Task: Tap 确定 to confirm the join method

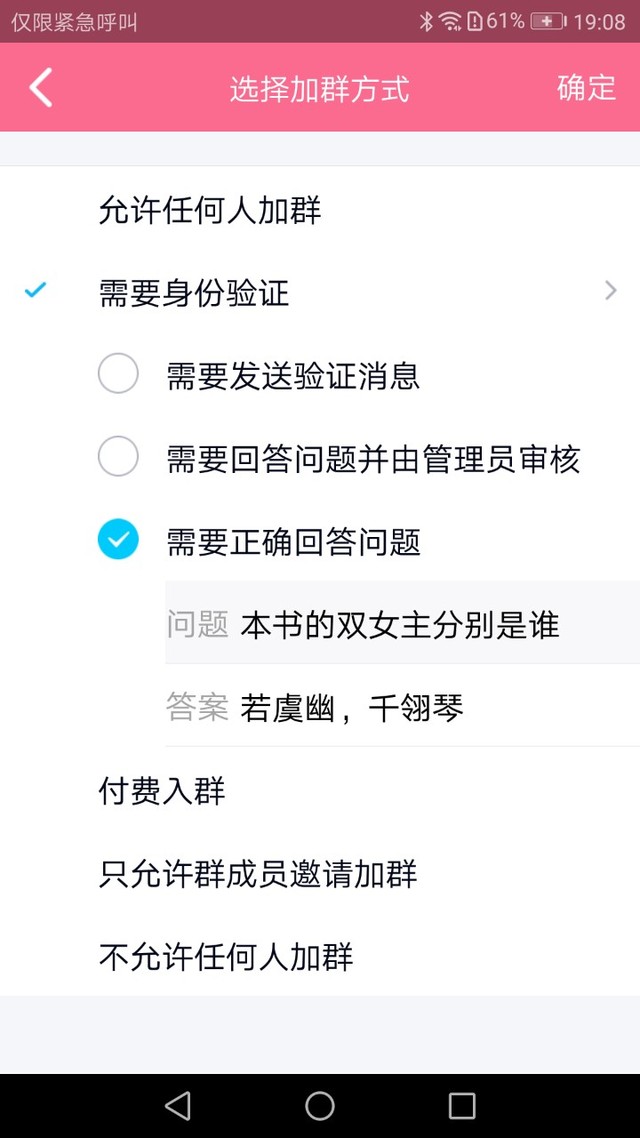Action: point(586,88)
